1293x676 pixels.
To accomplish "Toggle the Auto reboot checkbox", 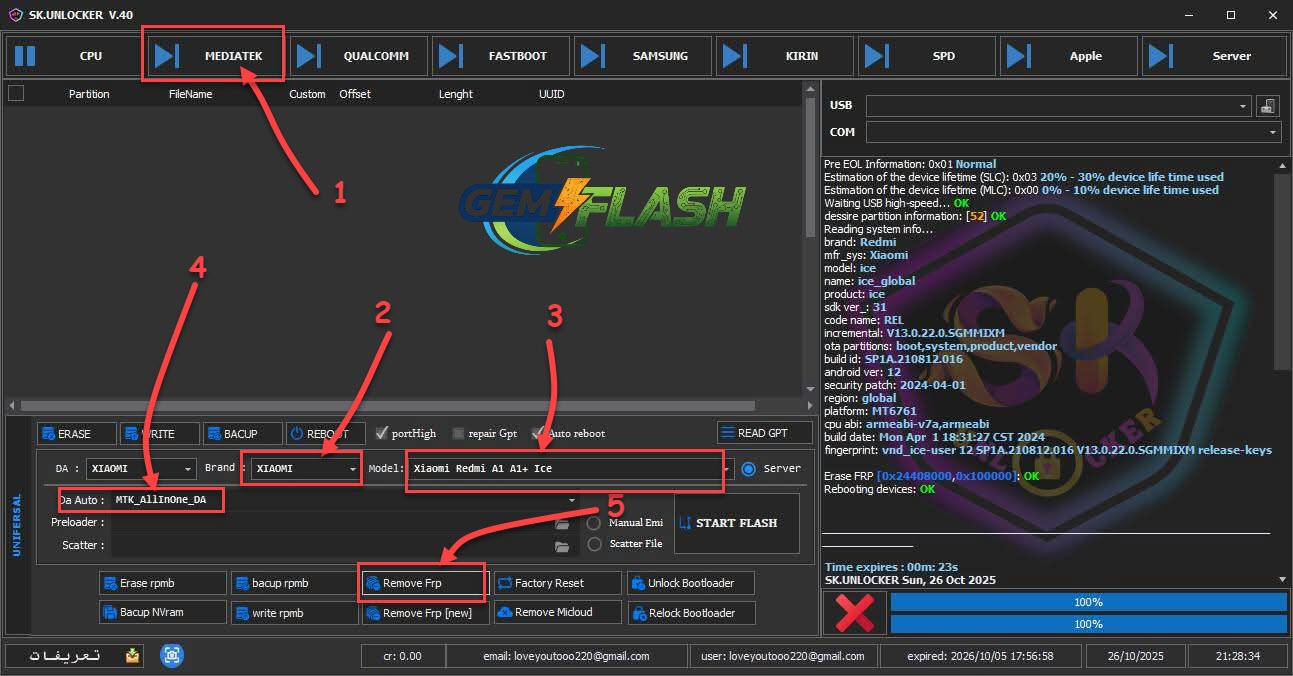I will tap(538, 433).
